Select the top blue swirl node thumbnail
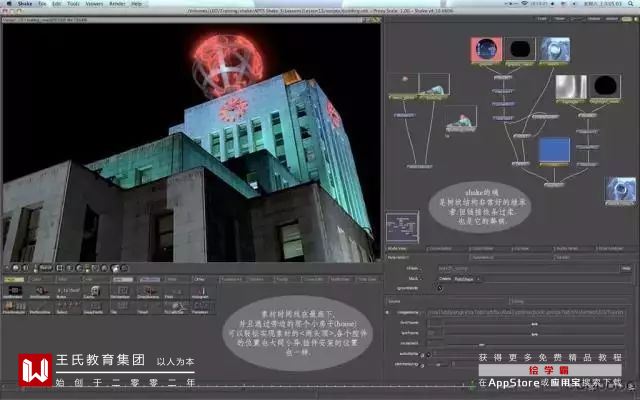This screenshot has width=640, height=400. click(554, 49)
